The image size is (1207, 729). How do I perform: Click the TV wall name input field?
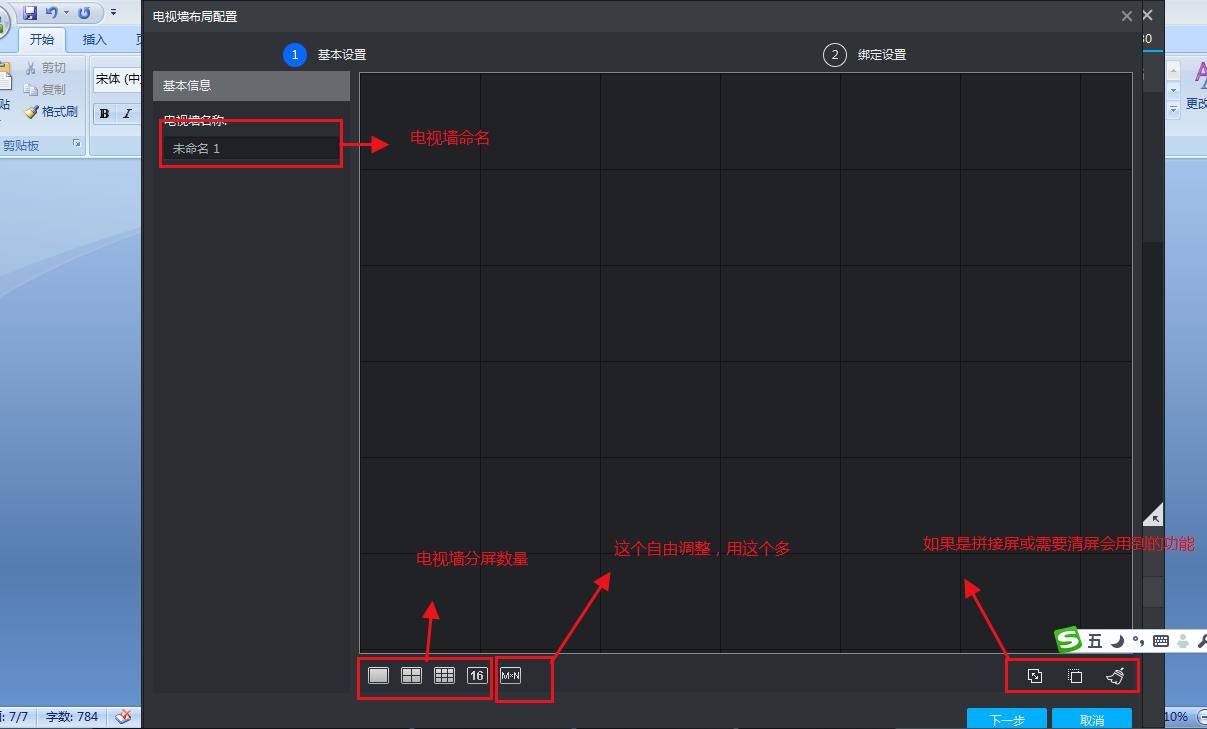tap(249, 148)
